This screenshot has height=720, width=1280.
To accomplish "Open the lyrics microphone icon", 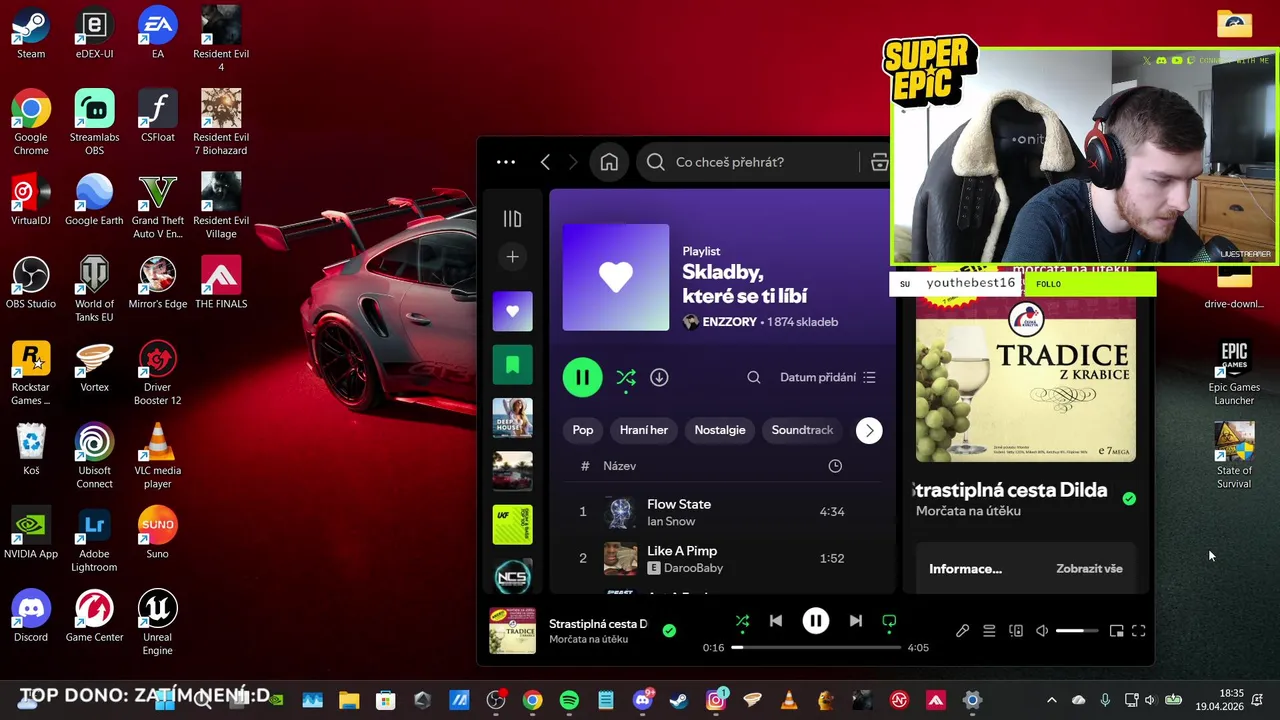I will [x=962, y=631].
